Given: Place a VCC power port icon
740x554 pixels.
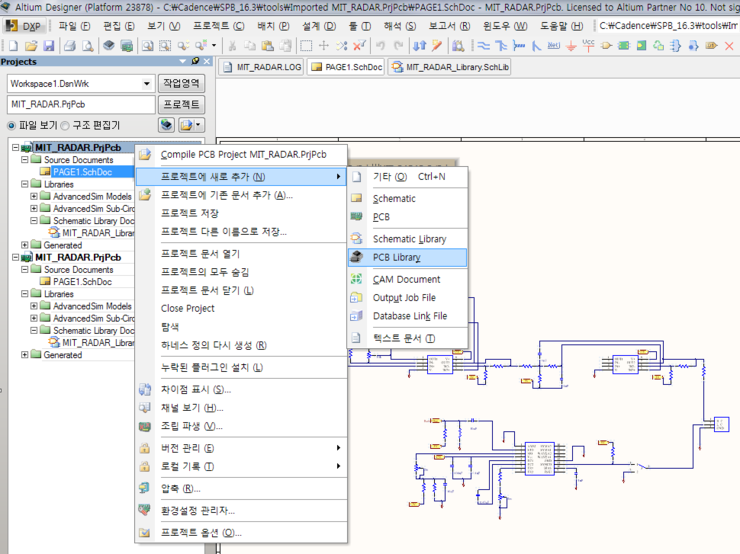Looking at the screenshot, I should (587, 46).
